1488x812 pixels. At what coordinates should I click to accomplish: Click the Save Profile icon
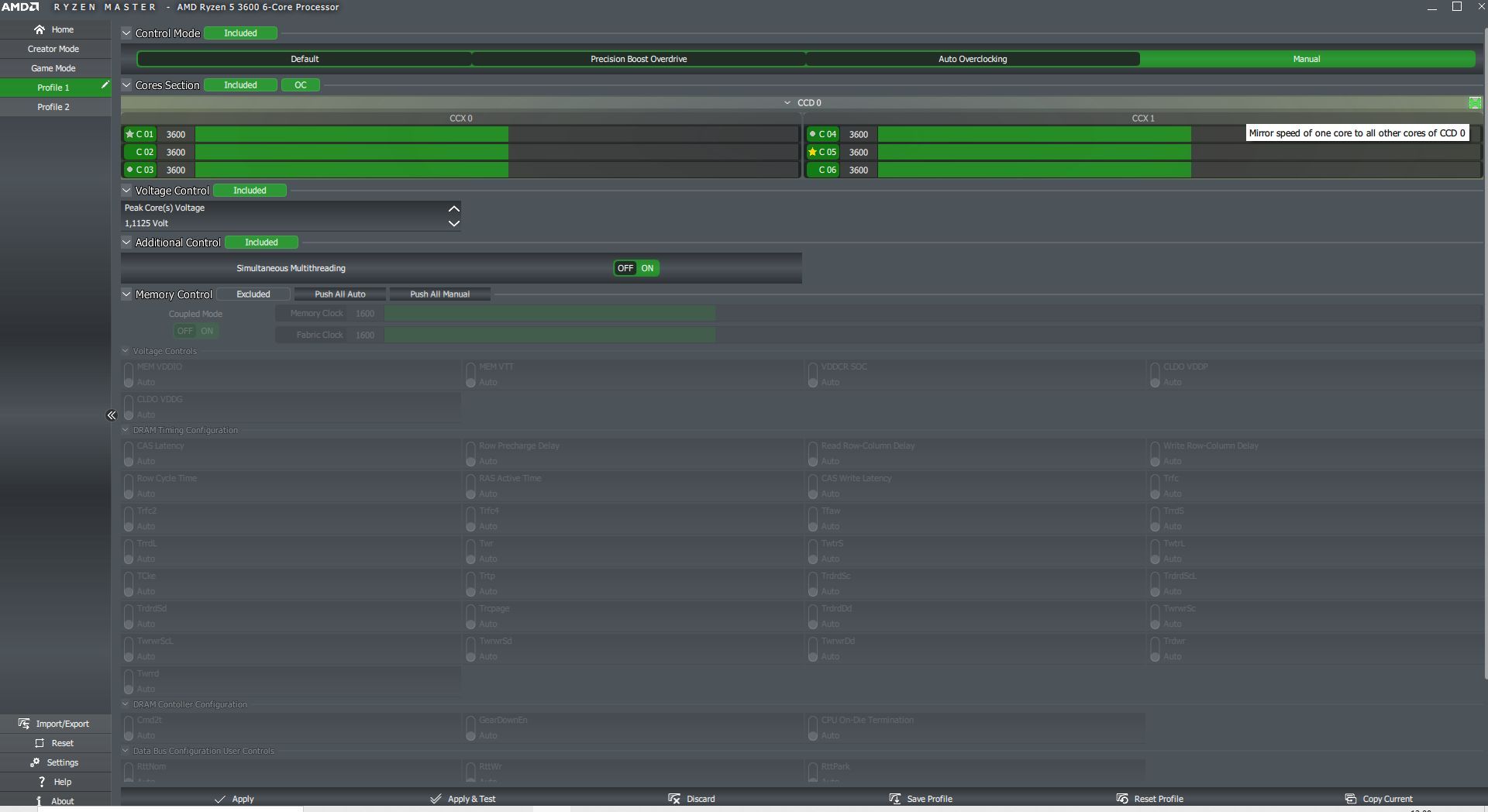(x=895, y=799)
